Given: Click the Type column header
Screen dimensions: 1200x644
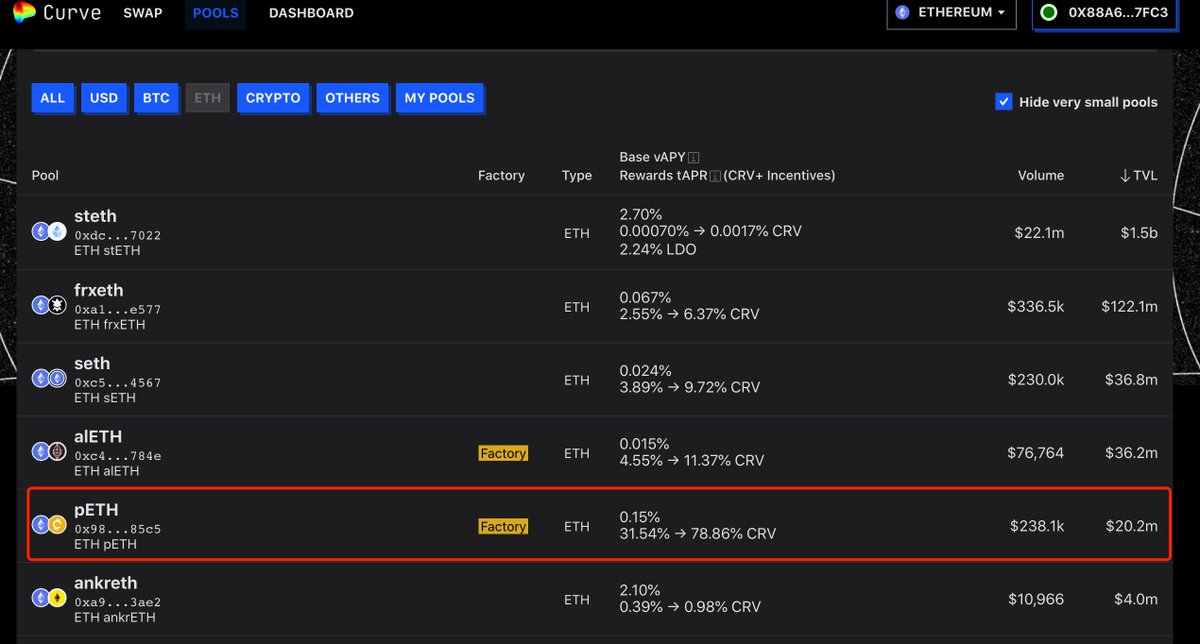Looking at the screenshot, I should (577, 175).
